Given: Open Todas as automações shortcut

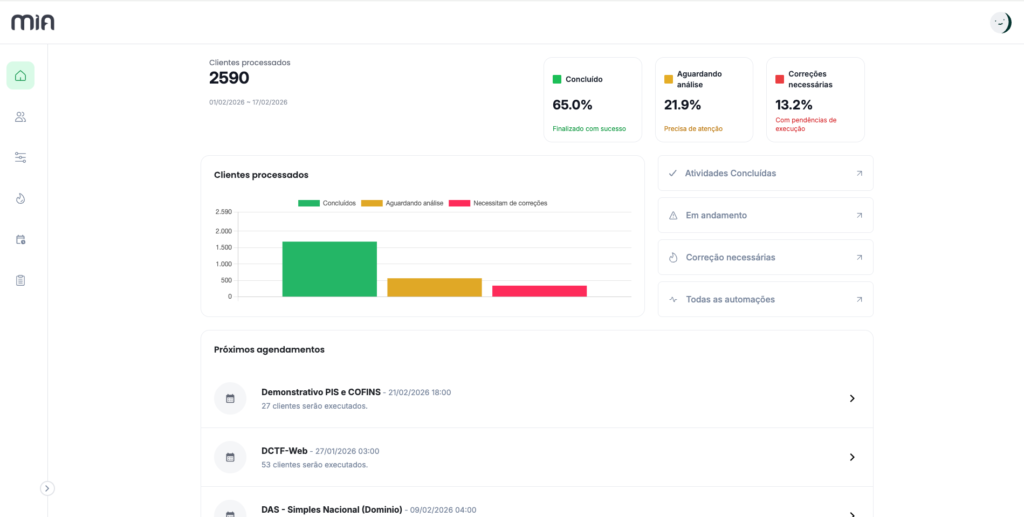Looking at the screenshot, I should pyautogui.click(x=765, y=299).
